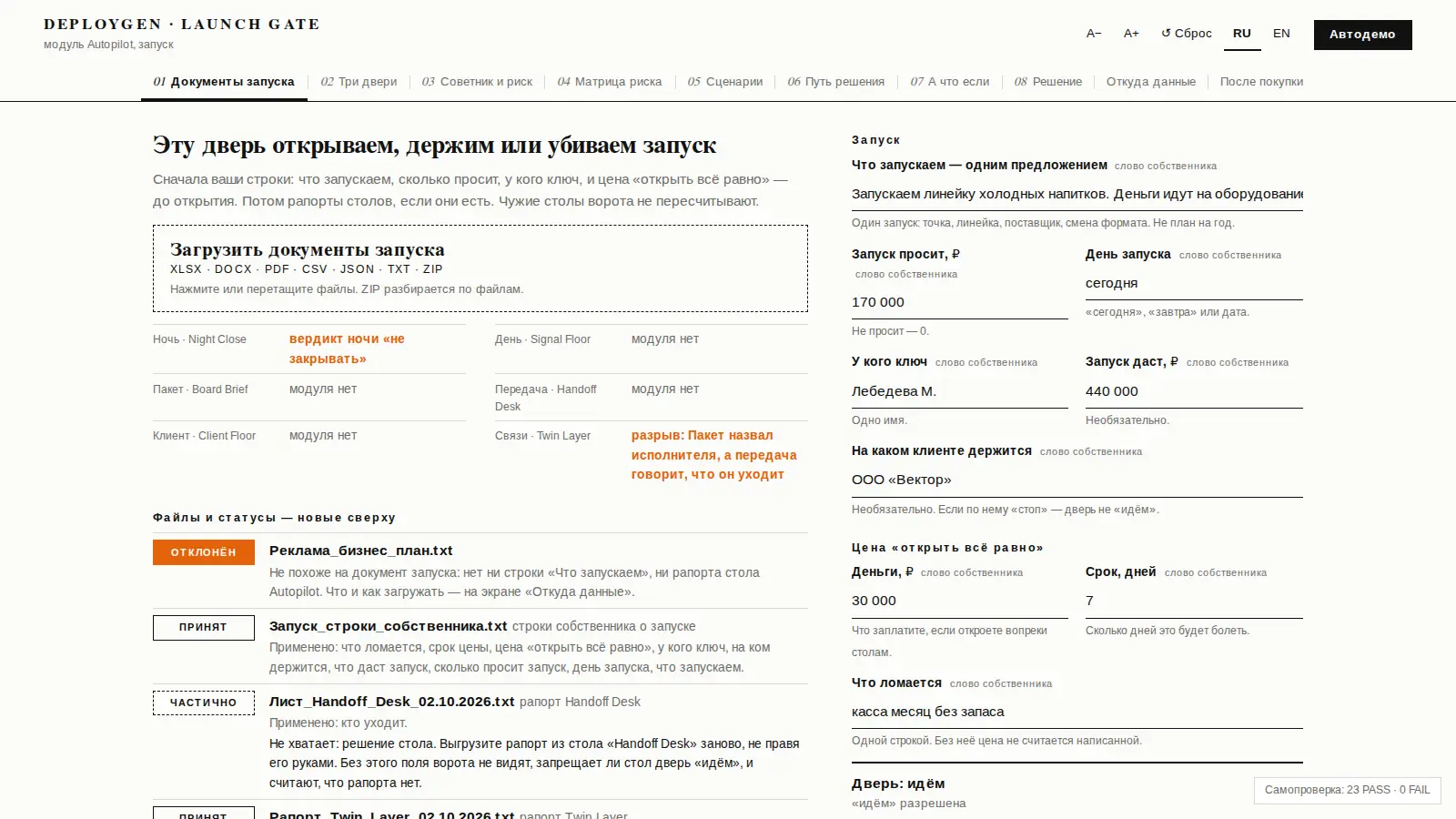
Task: Select the 06 Путь решения tab
Action: click(836, 82)
